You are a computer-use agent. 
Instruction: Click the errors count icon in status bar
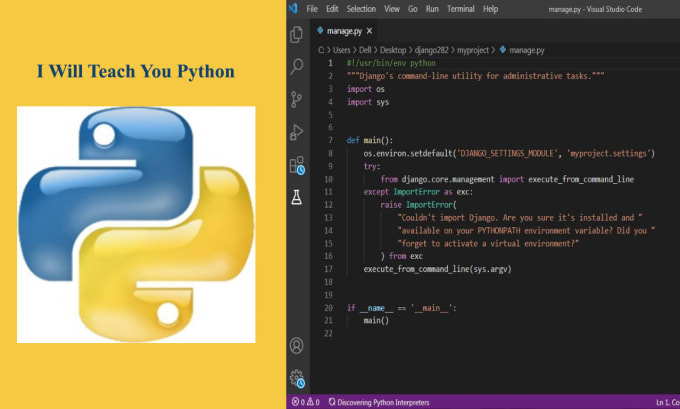point(298,402)
